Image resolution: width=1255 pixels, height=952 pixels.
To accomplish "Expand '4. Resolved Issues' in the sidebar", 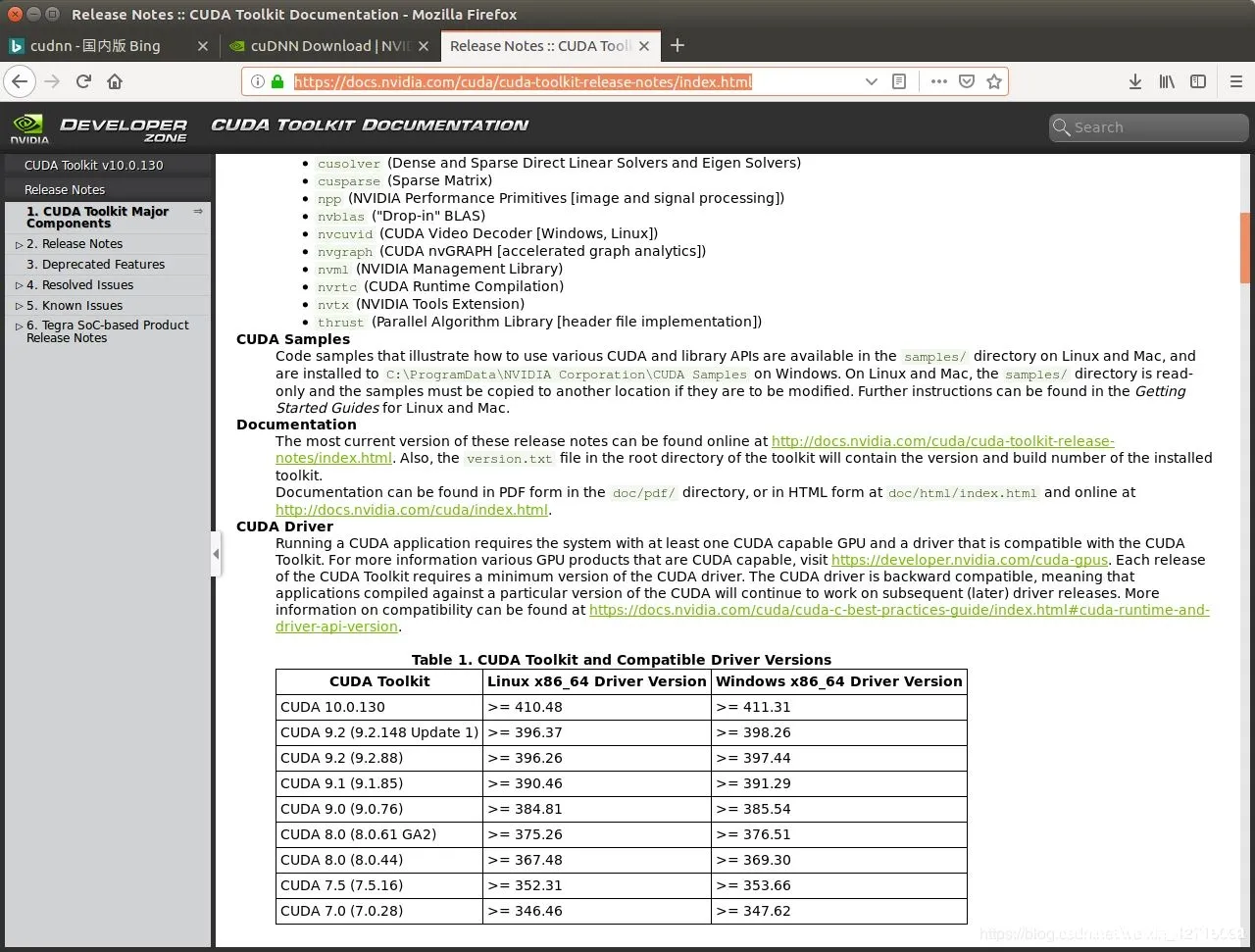I will click(20, 284).
